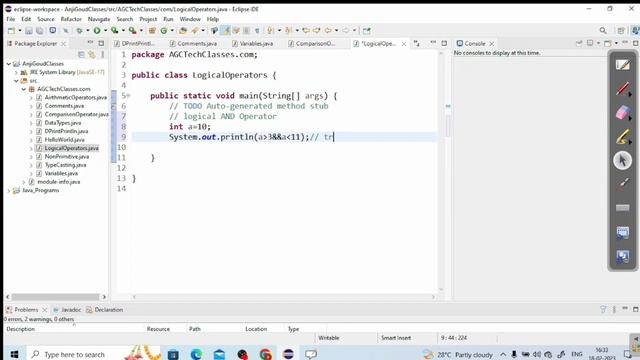Open HelloWorld.java in Package Explorer

click(64, 140)
